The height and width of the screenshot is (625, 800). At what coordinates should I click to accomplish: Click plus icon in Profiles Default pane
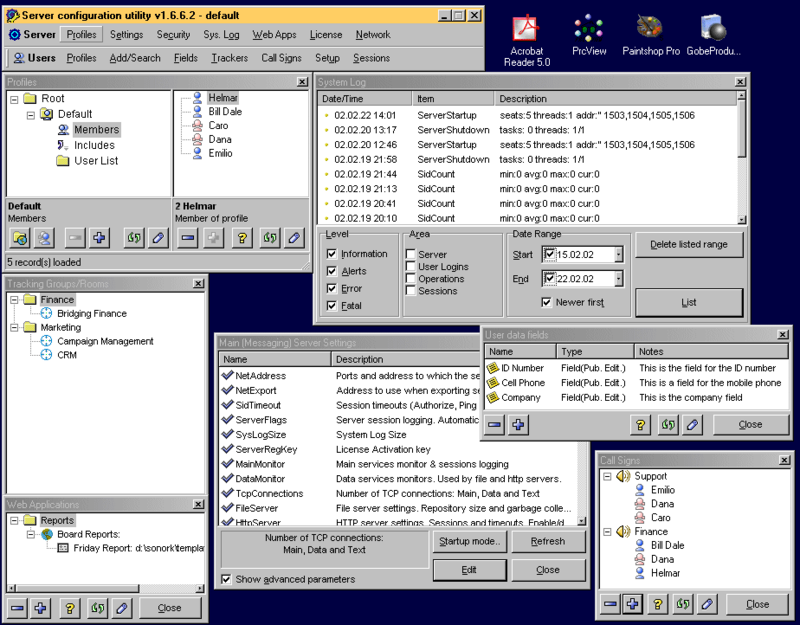[99, 238]
